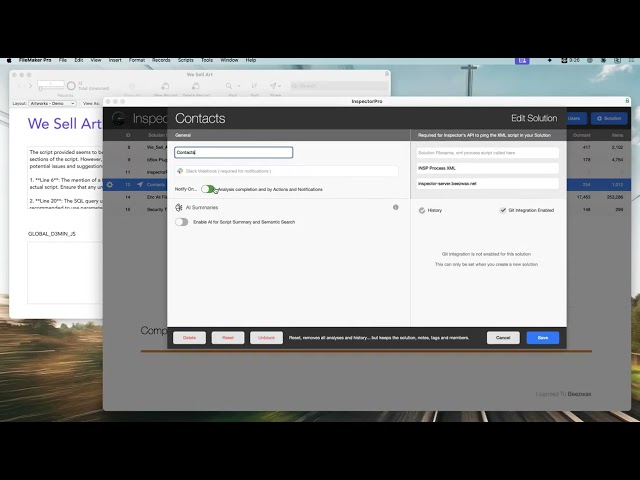Select solution row with ID 15

tap(135, 209)
